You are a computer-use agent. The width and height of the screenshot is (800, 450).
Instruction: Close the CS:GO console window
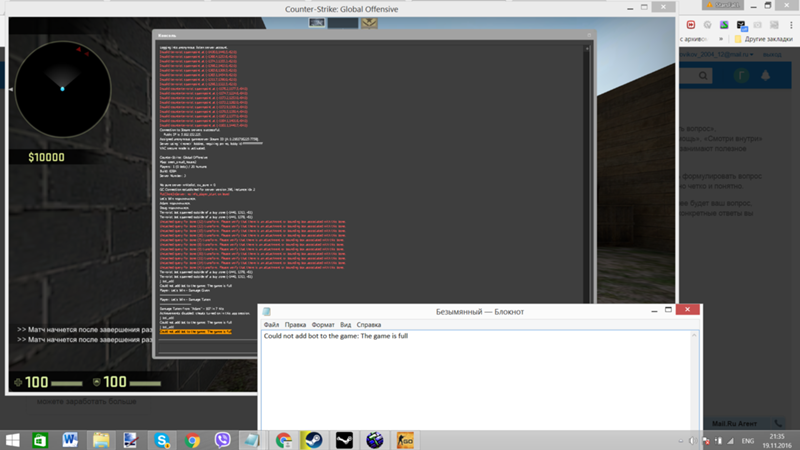click(x=589, y=35)
